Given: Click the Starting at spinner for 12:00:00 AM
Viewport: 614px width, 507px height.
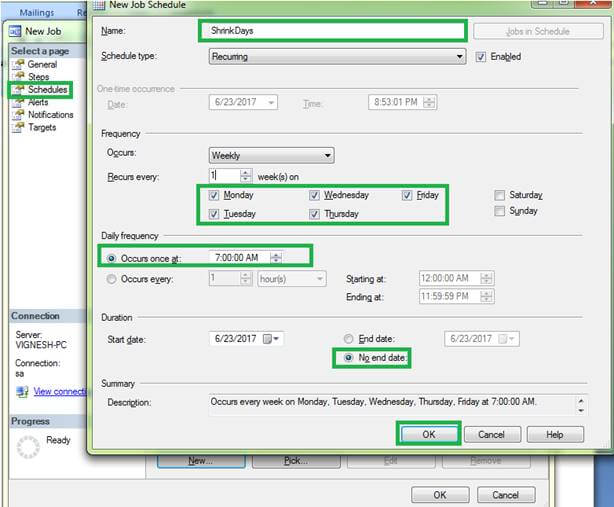Looking at the screenshot, I should click(486, 278).
